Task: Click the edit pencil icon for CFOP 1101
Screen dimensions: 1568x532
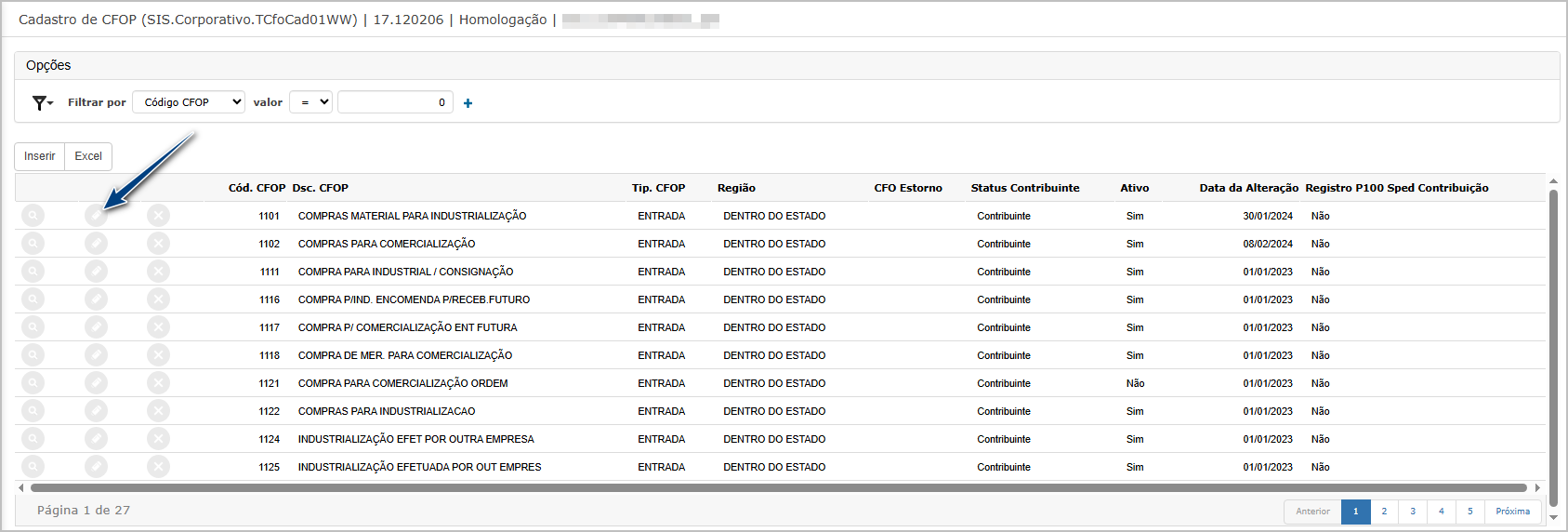Action: click(x=96, y=216)
